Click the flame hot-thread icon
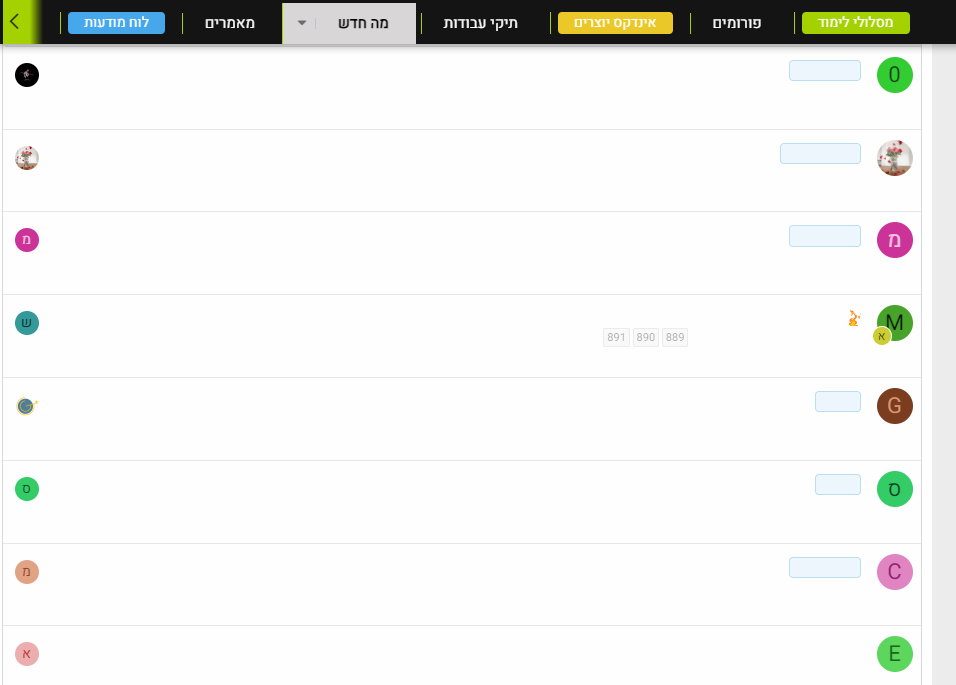956x685 pixels. tap(854, 318)
